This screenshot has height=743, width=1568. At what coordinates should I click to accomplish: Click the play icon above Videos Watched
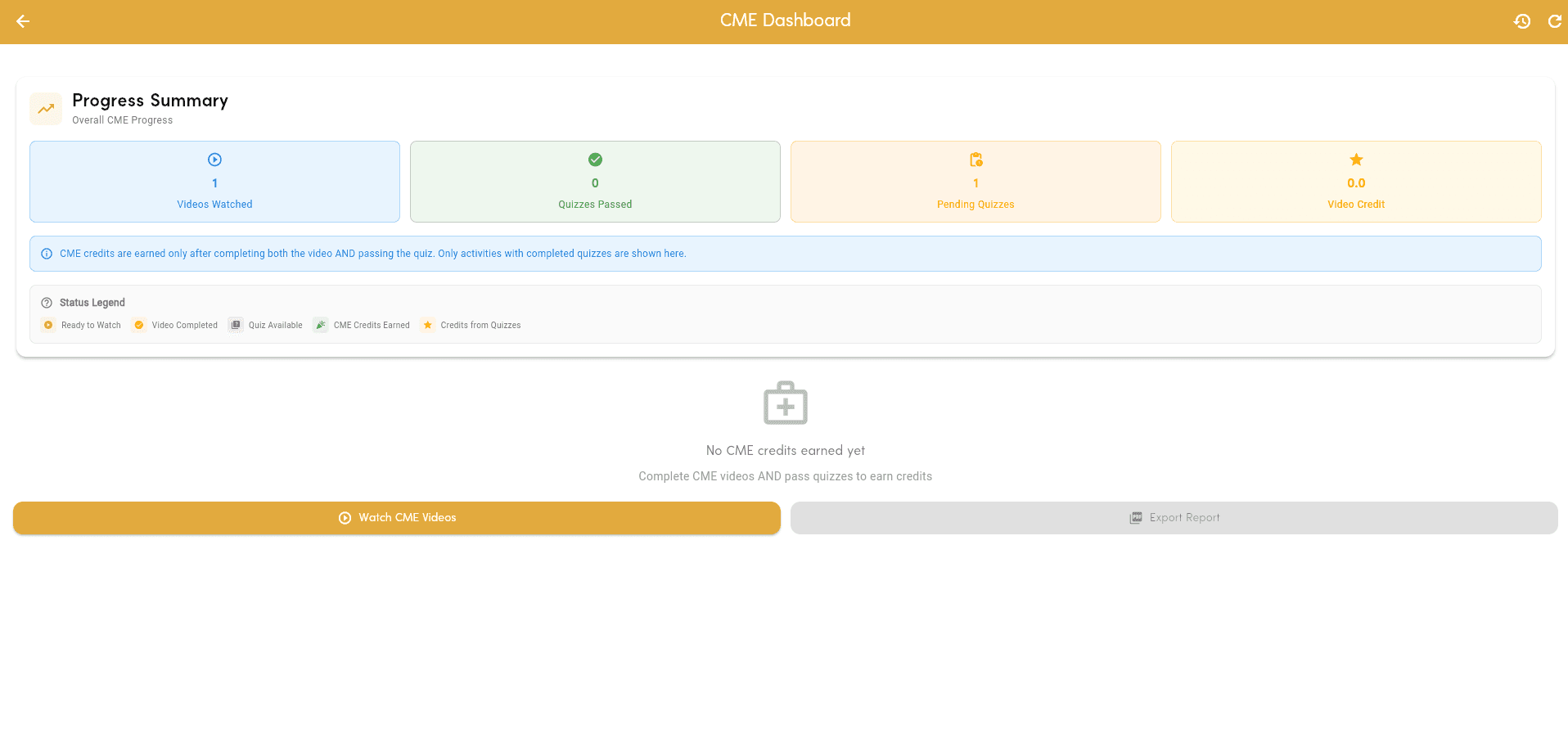(214, 160)
